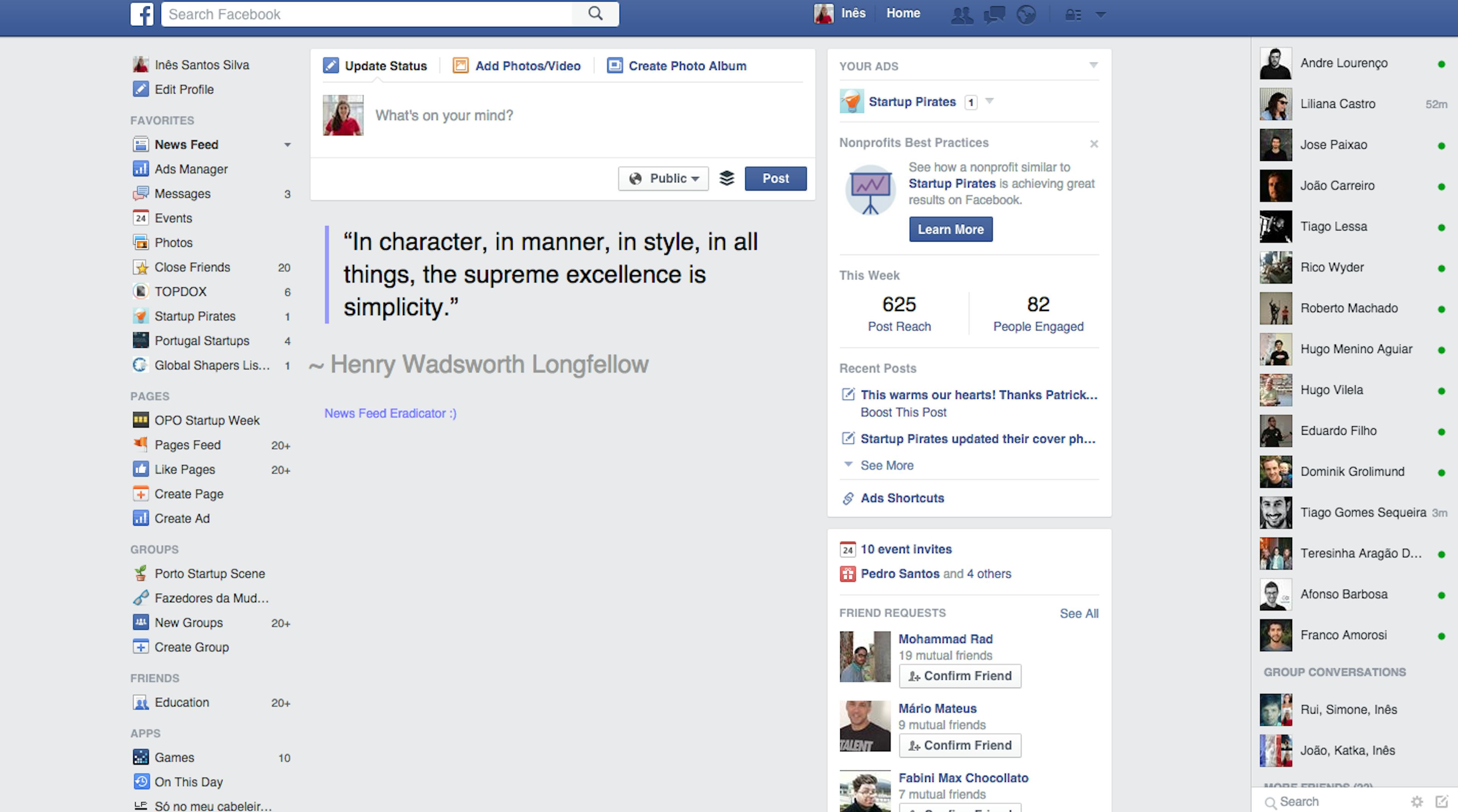Open Ads Shortcuts link

(x=902, y=498)
